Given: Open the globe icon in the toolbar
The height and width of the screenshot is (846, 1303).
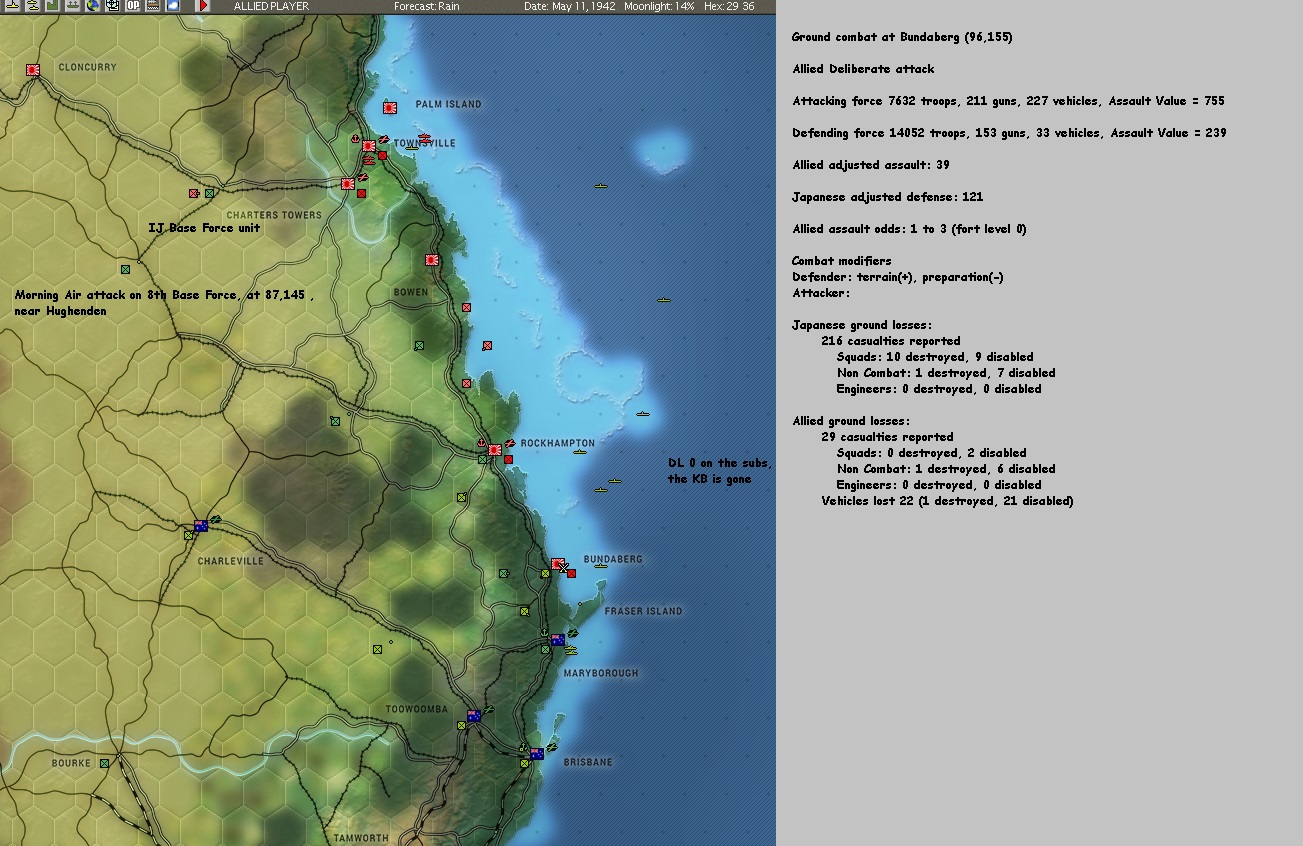Looking at the screenshot, I should [x=93, y=6].
